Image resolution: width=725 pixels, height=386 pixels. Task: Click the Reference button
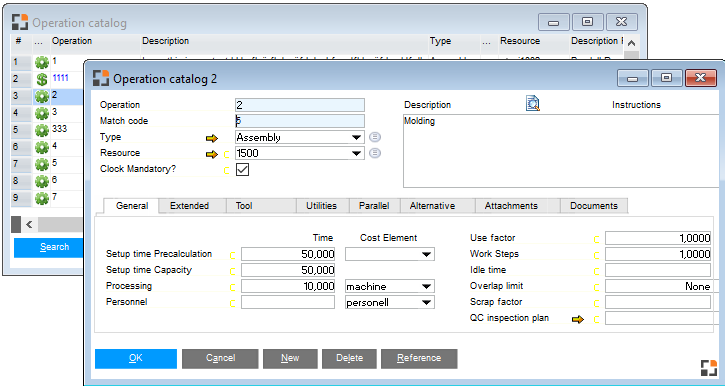(x=419, y=358)
